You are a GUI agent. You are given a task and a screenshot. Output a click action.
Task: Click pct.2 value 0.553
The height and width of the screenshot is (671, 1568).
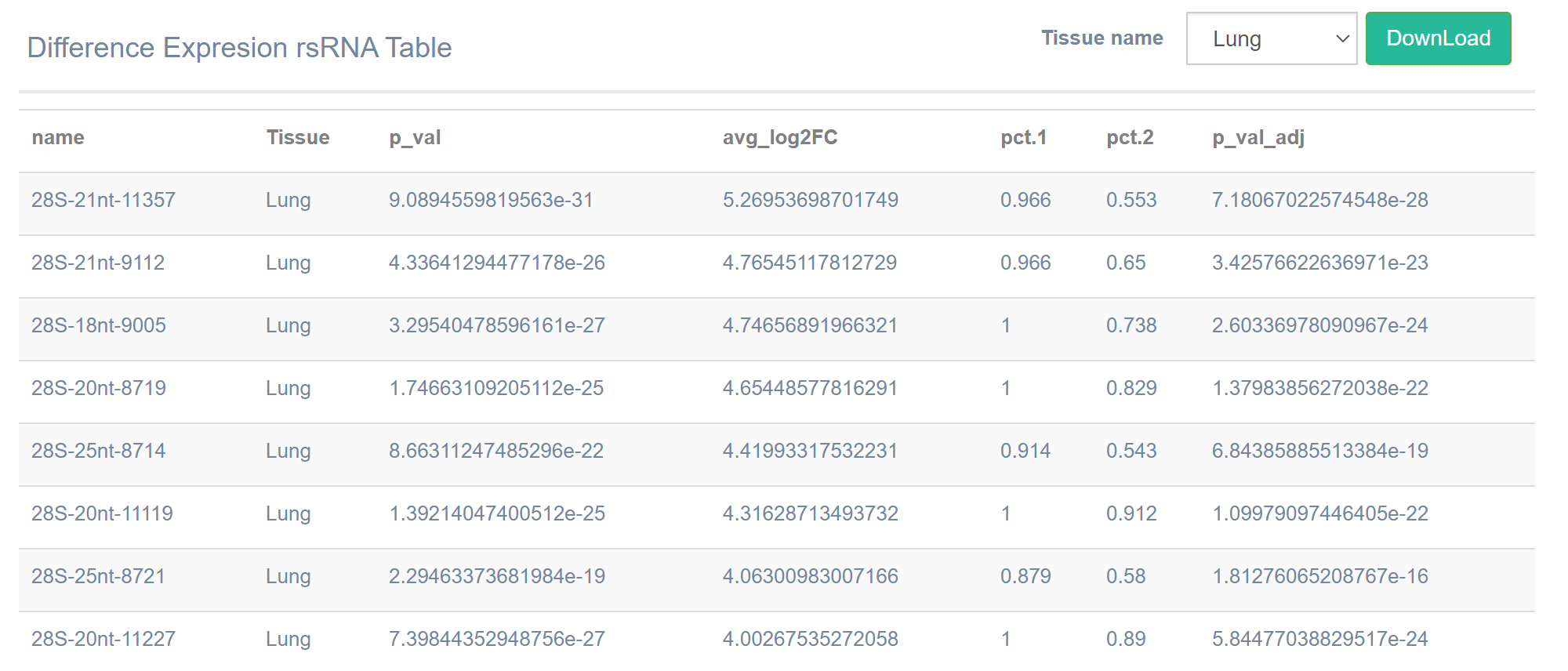(1131, 200)
